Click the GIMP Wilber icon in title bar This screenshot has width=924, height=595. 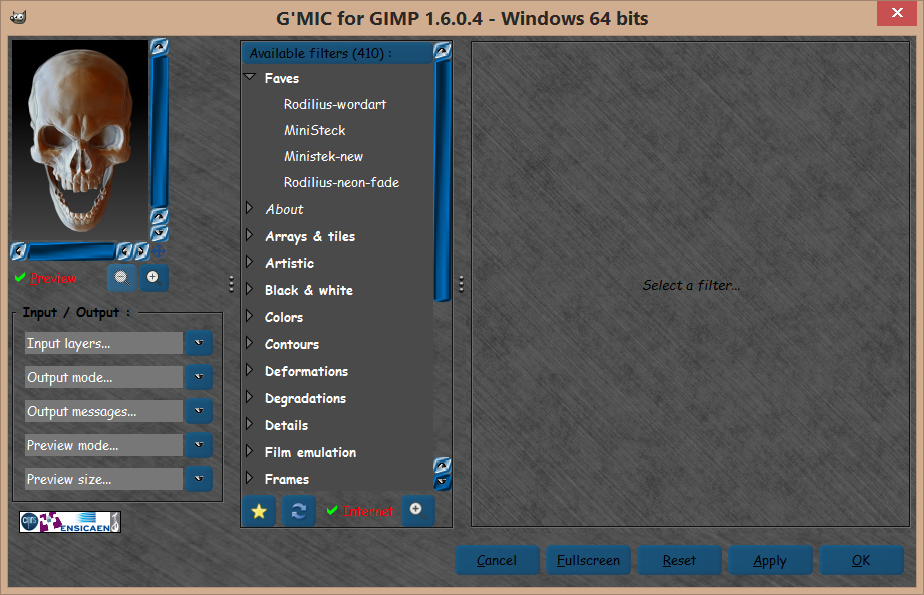pyautogui.click(x=18, y=17)
